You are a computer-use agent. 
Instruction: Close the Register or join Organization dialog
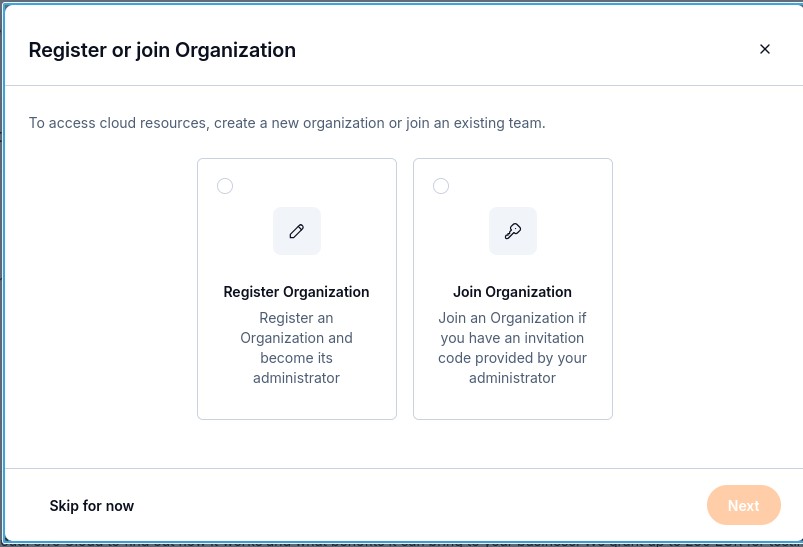[765, 49]
